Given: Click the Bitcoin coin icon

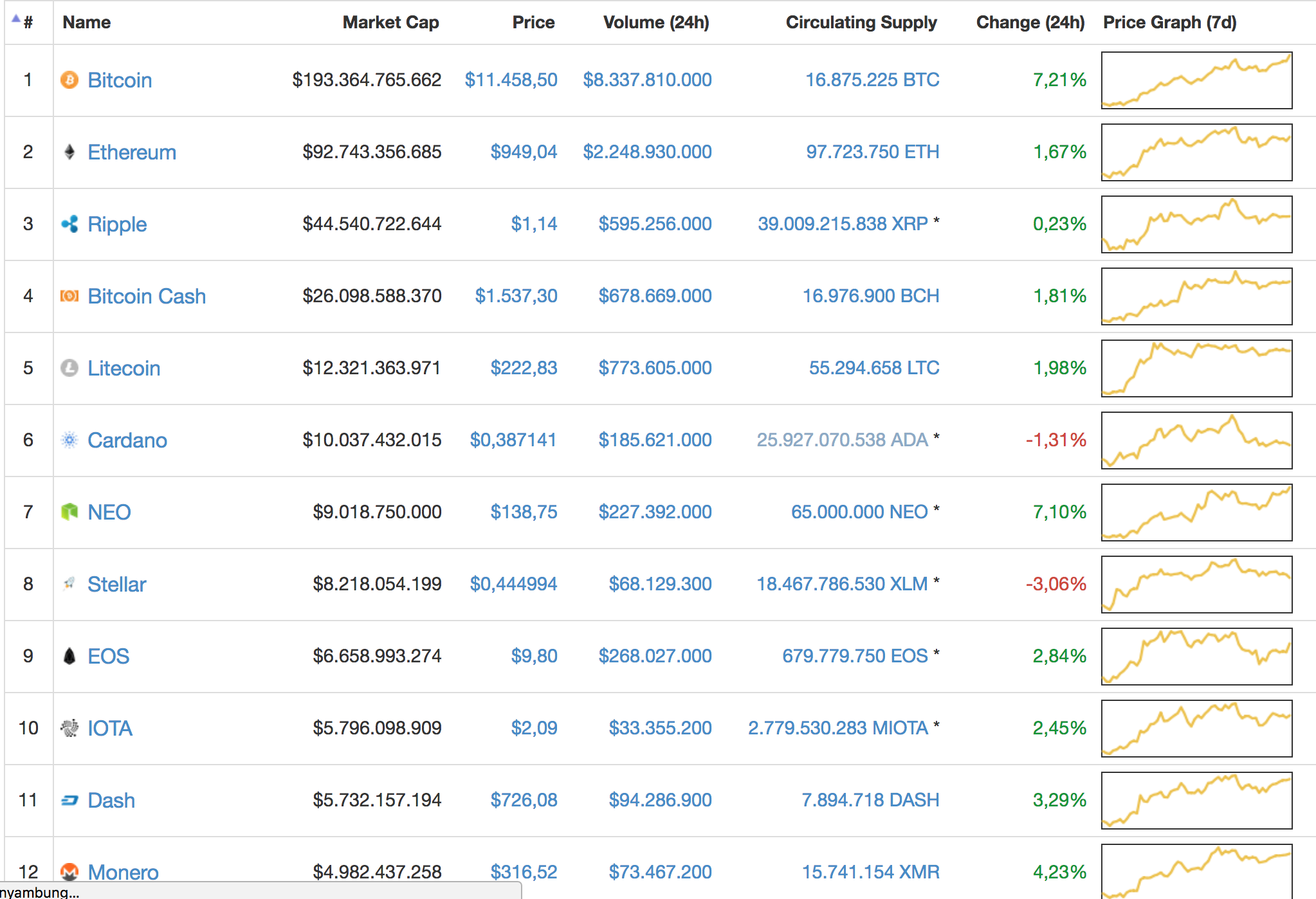Looking at the screenshot, I should 69,80.
